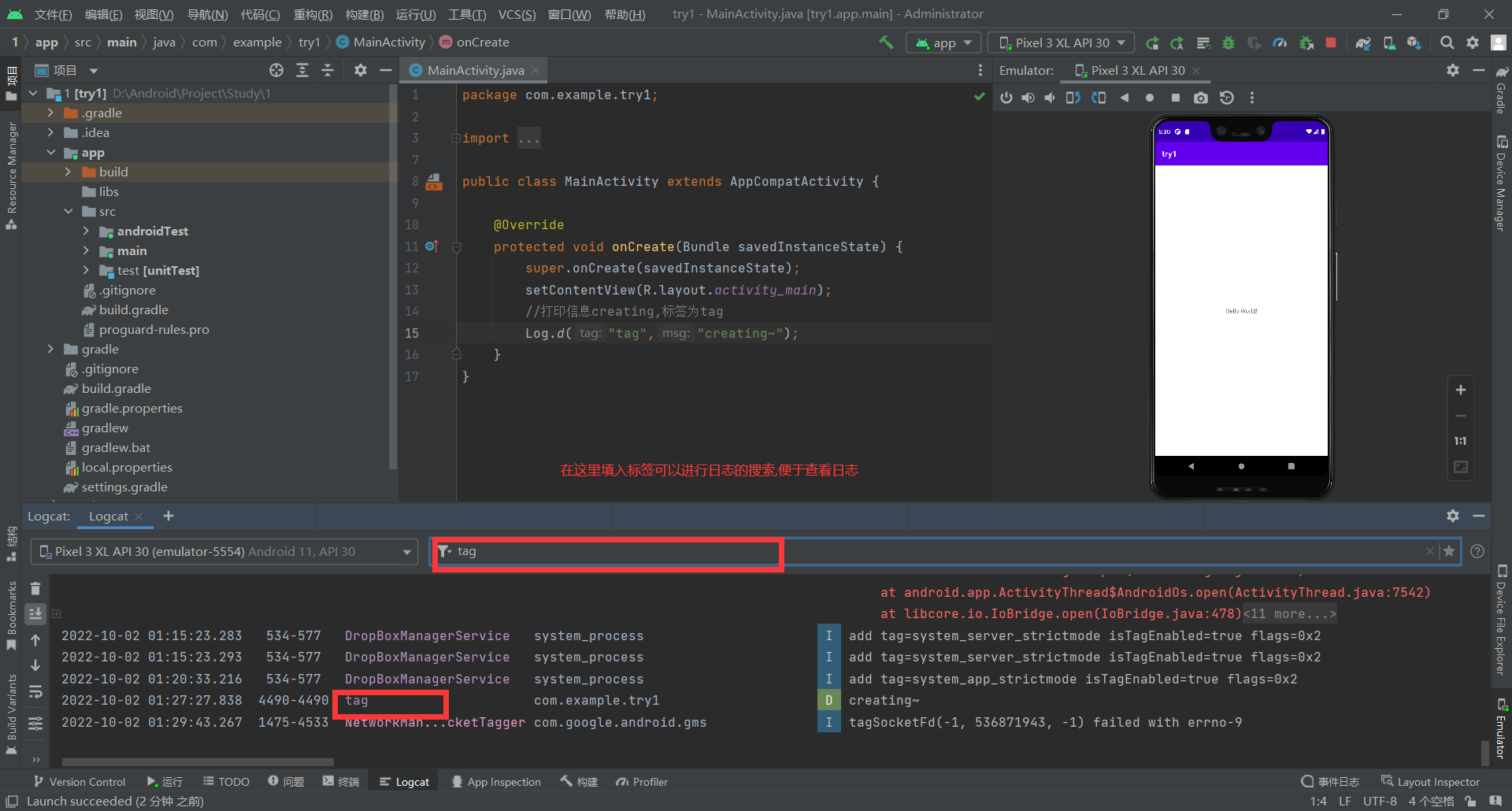Rotate emulator left icon
Viewport: 1512px width, 811px height.
click(1073, 98)
